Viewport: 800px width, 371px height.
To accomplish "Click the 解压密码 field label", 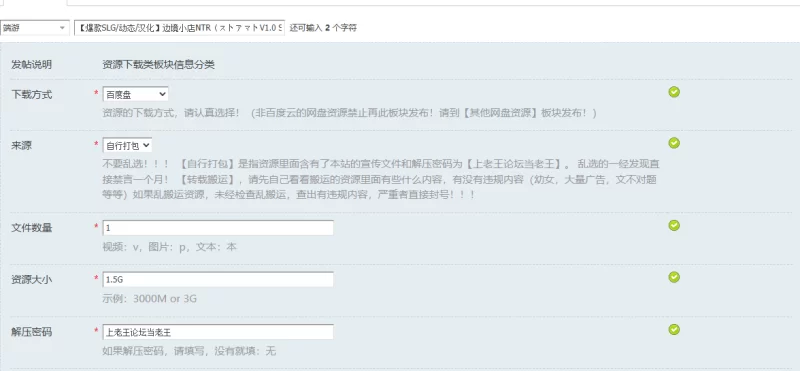I will point(32,332).
